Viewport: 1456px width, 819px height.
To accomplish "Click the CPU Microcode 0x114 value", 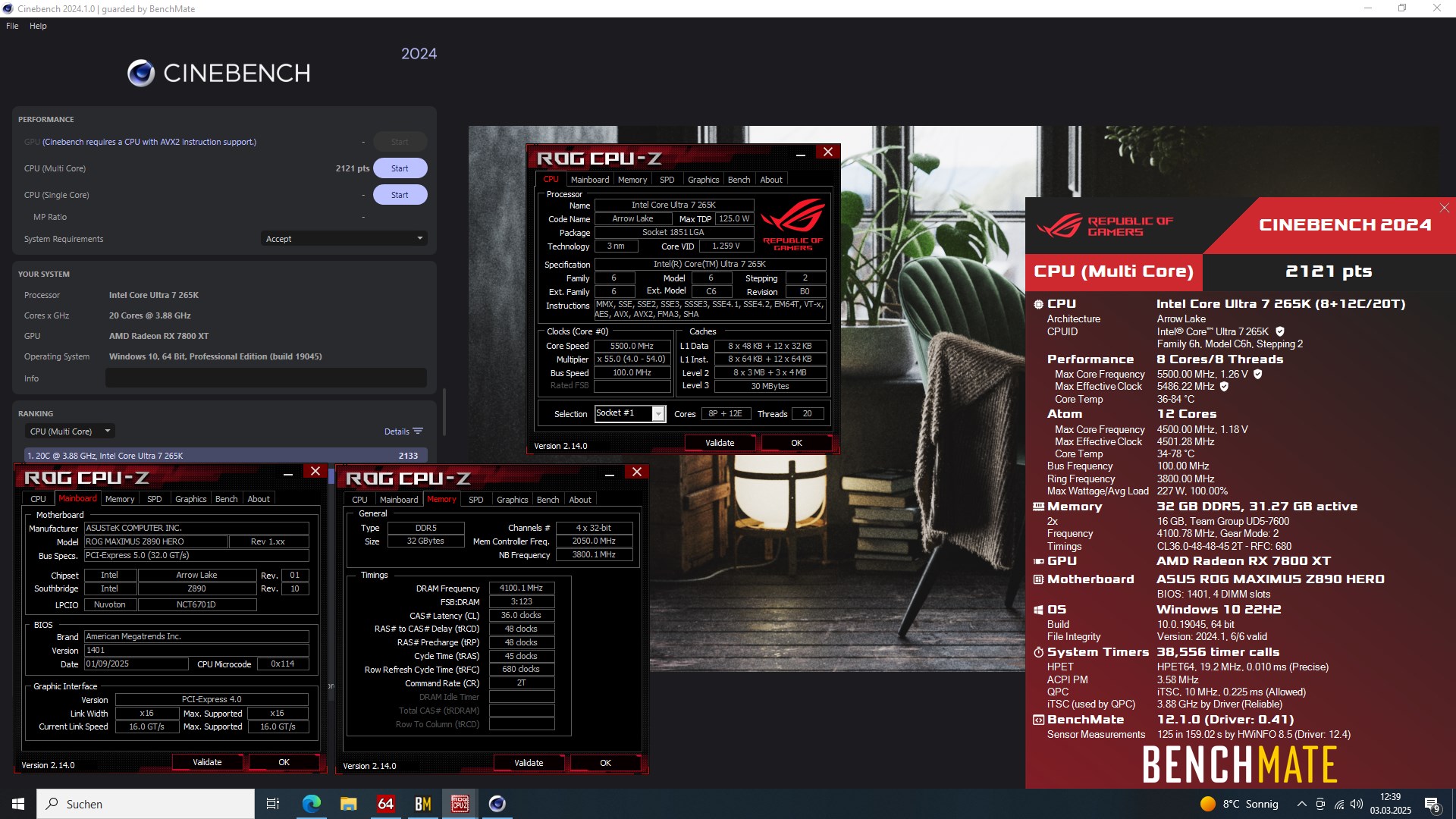I will tap(282, 664).
